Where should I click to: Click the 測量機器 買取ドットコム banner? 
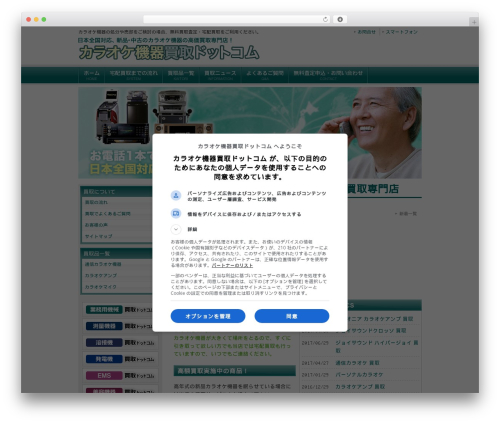[120, 326]
